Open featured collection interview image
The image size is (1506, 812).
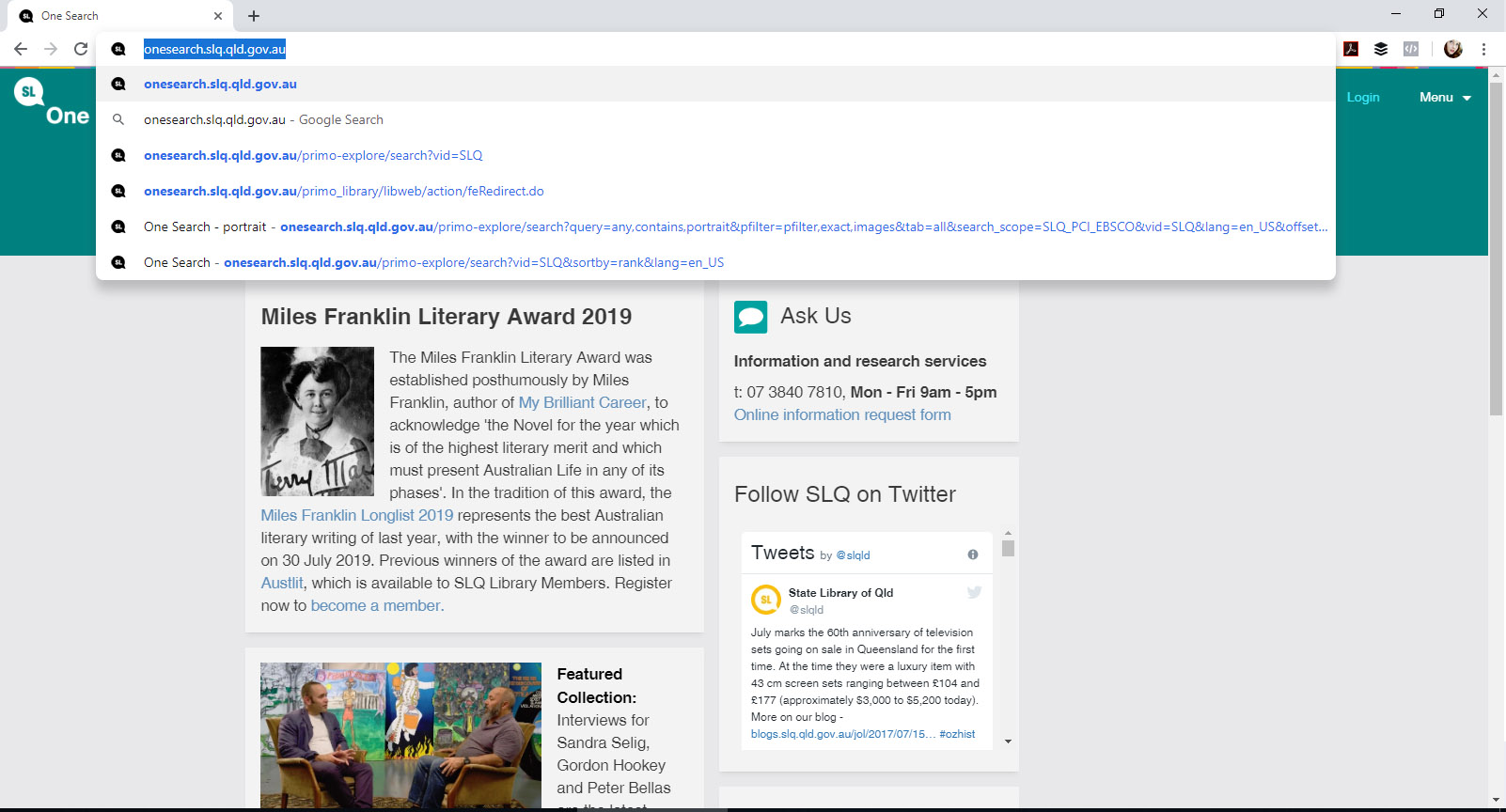pyautogui.click(x=400, y=735)
